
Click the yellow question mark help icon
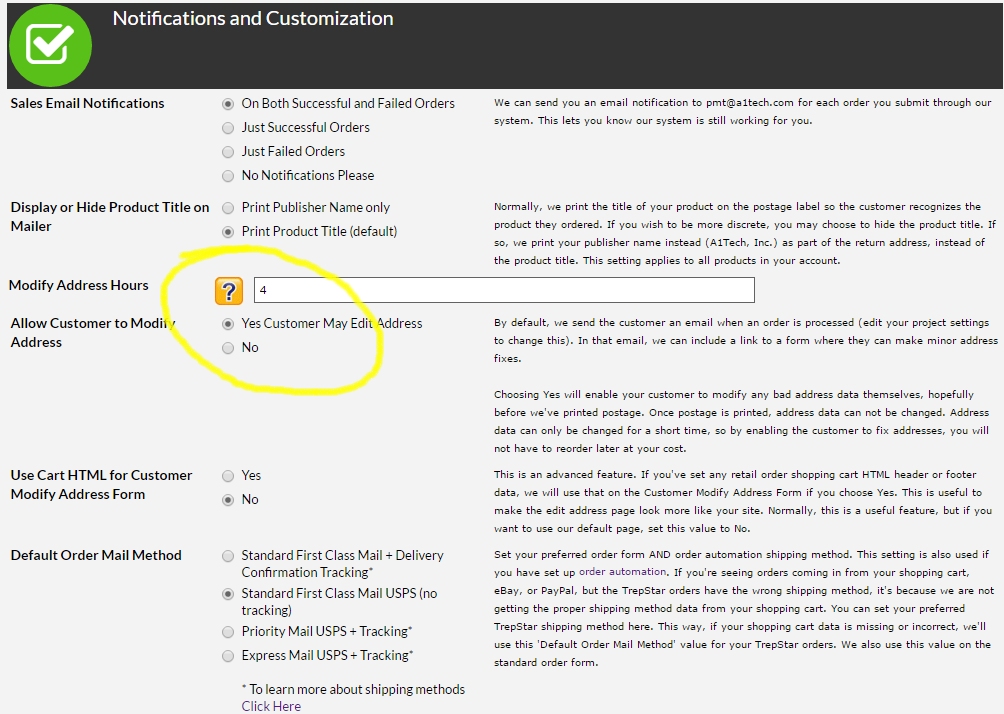click(x=229, y=291)
